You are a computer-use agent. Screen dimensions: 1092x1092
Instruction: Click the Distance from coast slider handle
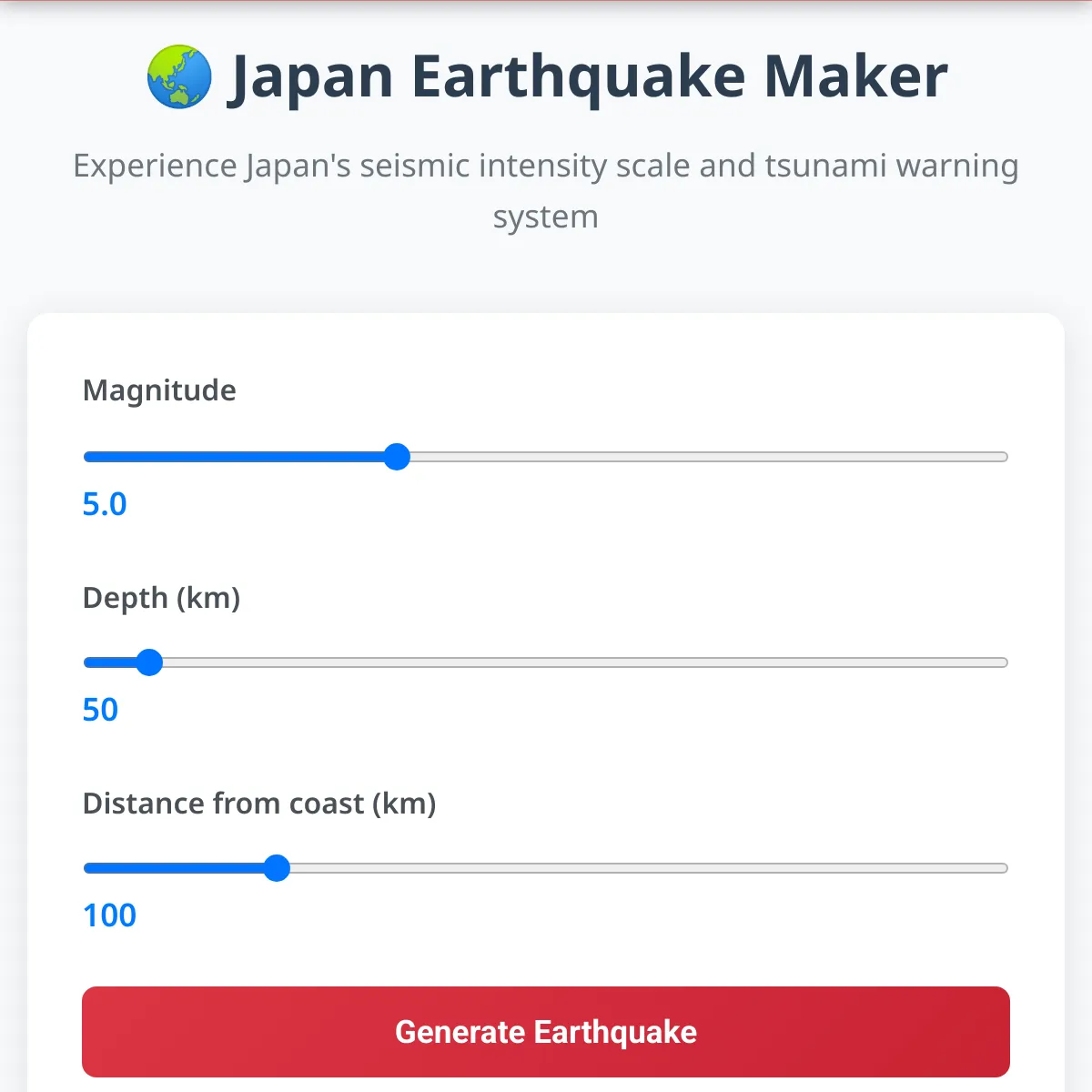coord(277,868)
